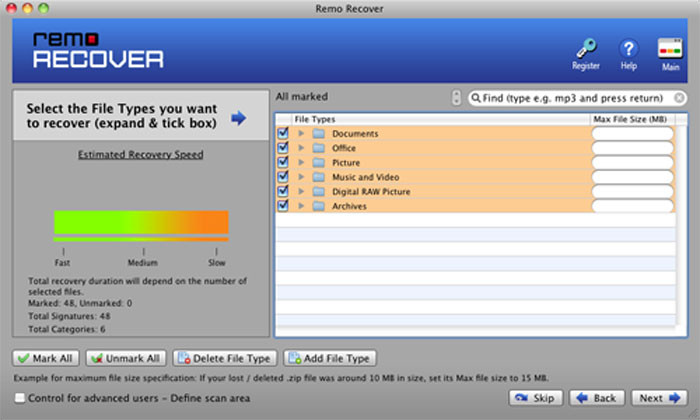Click the Max File Size (MB) column header
Viewport: 700px width, 420px height.
(633, 119)
